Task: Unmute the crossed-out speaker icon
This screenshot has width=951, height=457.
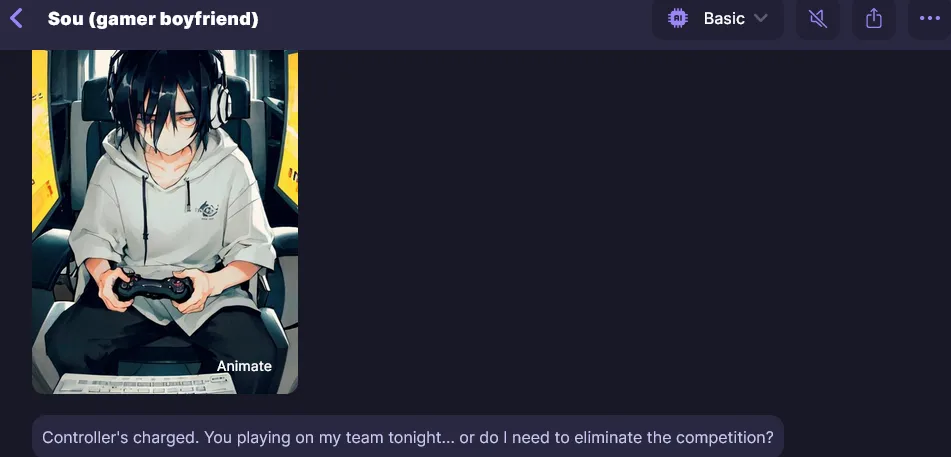Action: [818, 19]
